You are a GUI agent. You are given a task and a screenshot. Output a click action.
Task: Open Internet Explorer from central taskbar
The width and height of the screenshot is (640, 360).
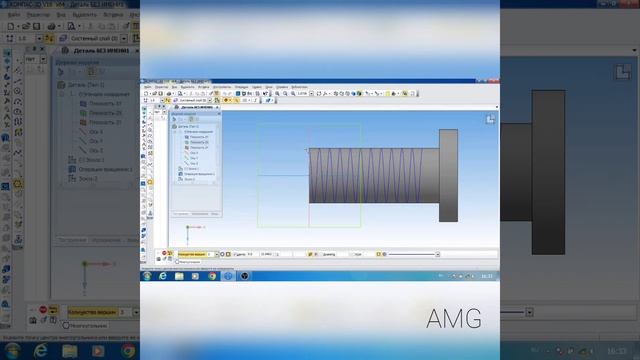click(163, 276)
